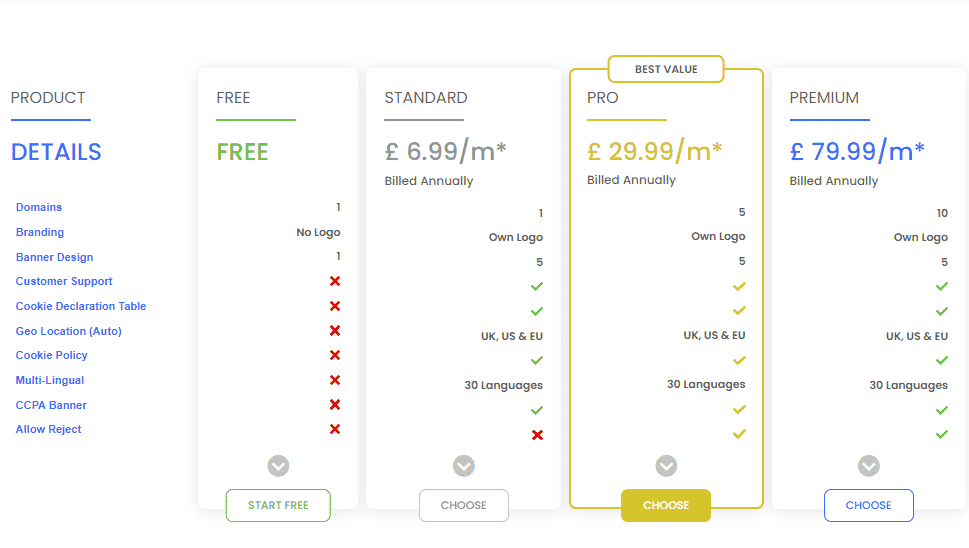Expand the Premium plan details chevron
This screenshot has width=969, height=548.
click(x=868, y=466)
